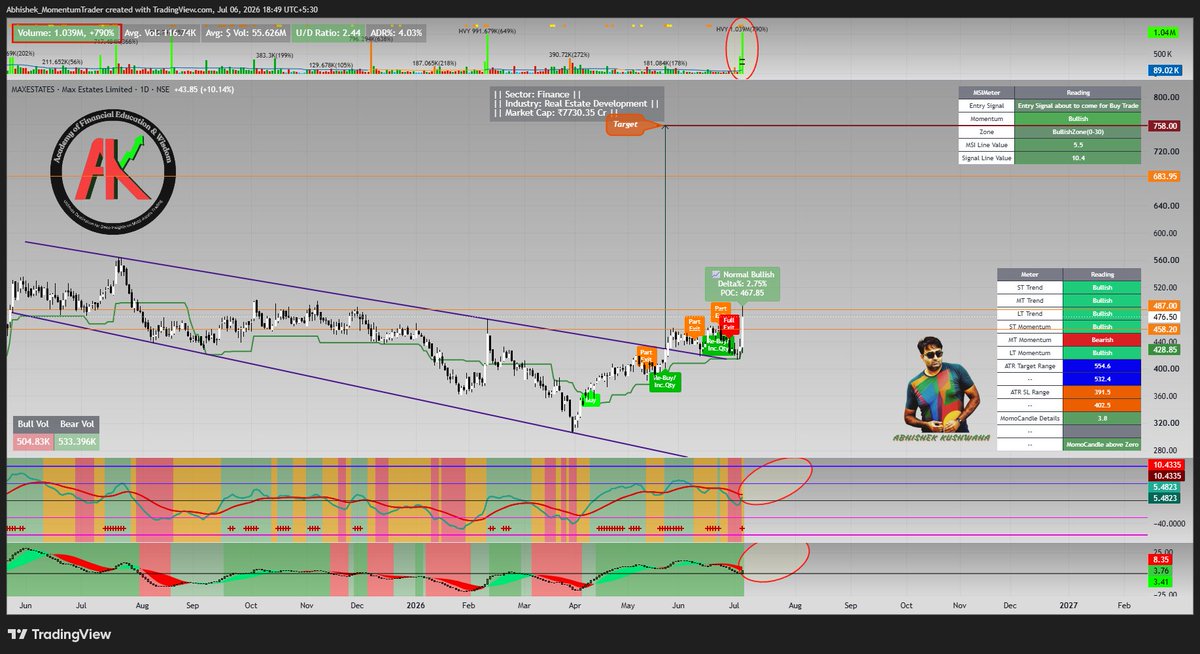The height and width of the screenshot is (654, 1200).
Task: Click the 2026 year label on time axis
Action: pyautogui.click(x=416, y=605)
